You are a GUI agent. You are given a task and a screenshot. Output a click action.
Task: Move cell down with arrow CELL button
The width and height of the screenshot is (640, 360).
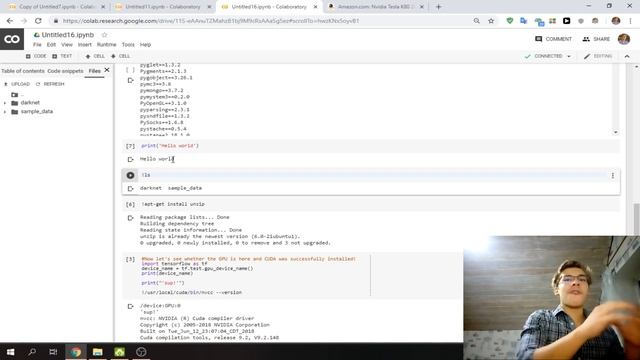click(120, 56)
